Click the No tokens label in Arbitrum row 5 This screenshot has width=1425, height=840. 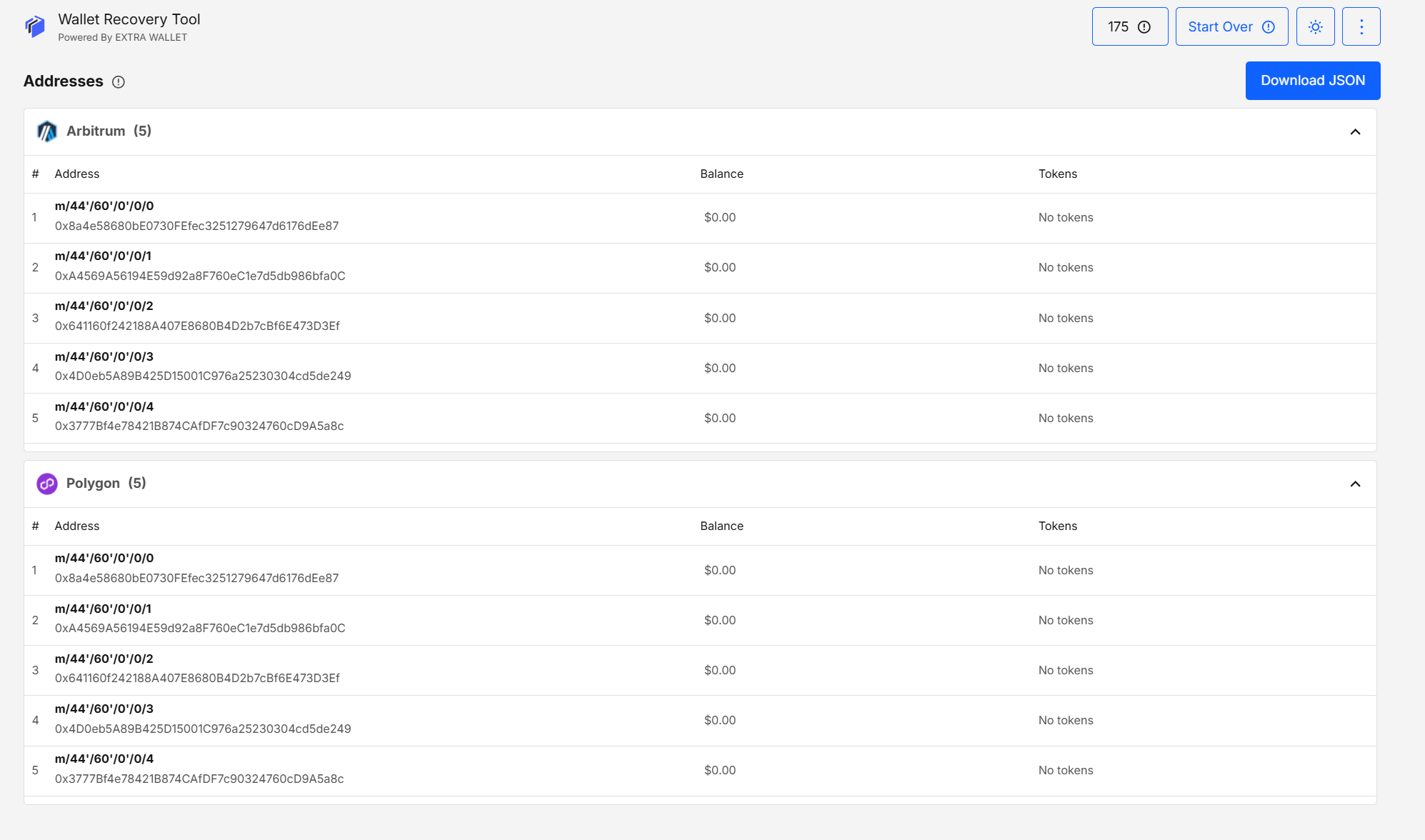tap(1066, 418)
